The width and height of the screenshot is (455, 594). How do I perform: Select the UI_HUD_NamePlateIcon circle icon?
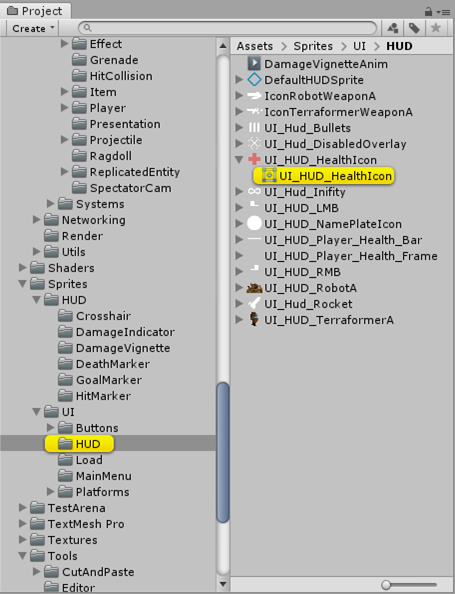(x=254, y=224)
